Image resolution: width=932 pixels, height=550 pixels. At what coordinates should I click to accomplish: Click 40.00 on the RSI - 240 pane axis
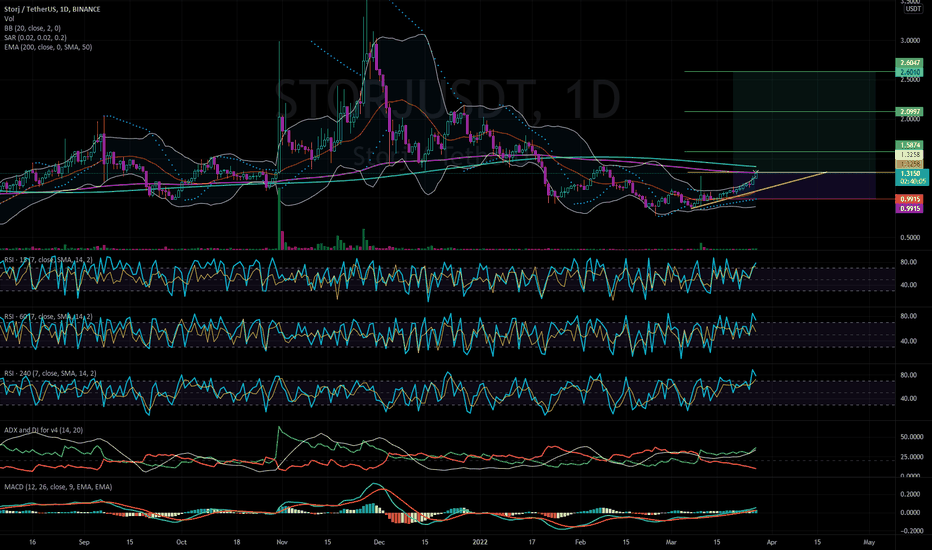click(x=908, y=399)
